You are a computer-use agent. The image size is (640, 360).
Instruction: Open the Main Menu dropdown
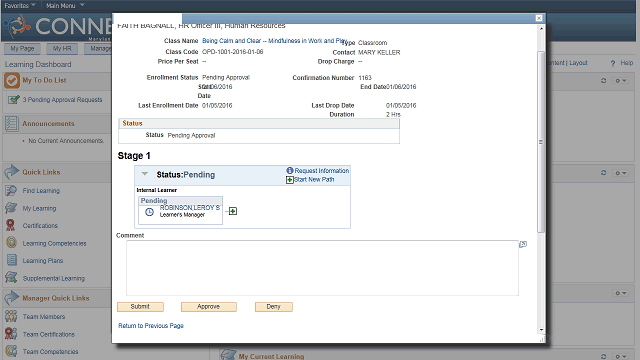[x=65, y=5]
